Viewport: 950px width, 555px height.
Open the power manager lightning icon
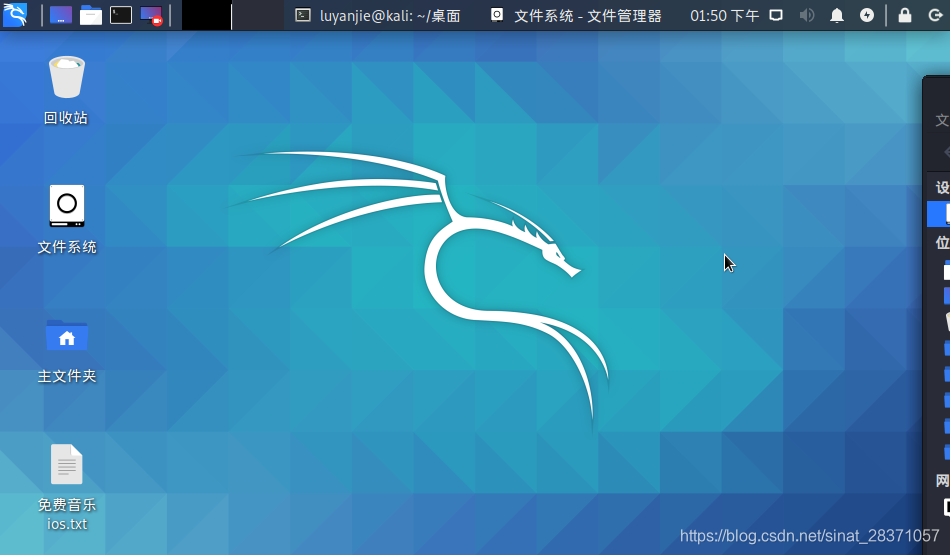pyautogui.click(x=867, y=15)
